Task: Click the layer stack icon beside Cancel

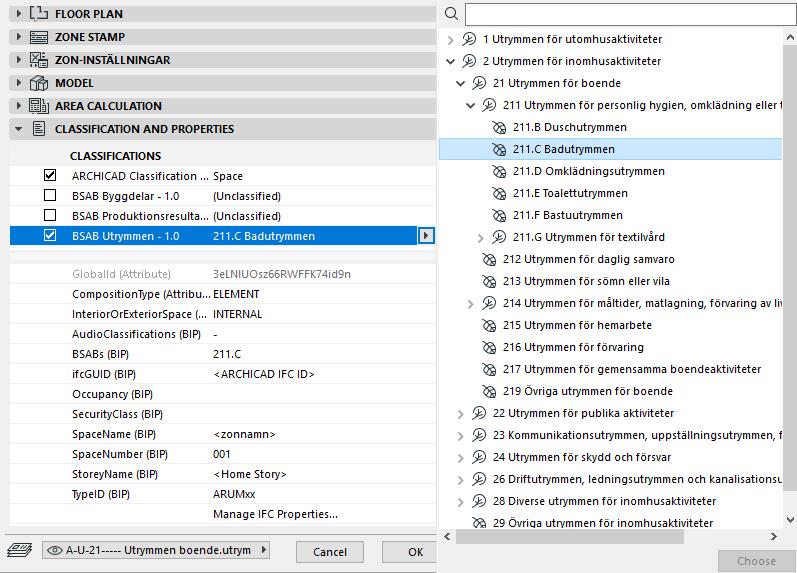Action: point(19,550)
